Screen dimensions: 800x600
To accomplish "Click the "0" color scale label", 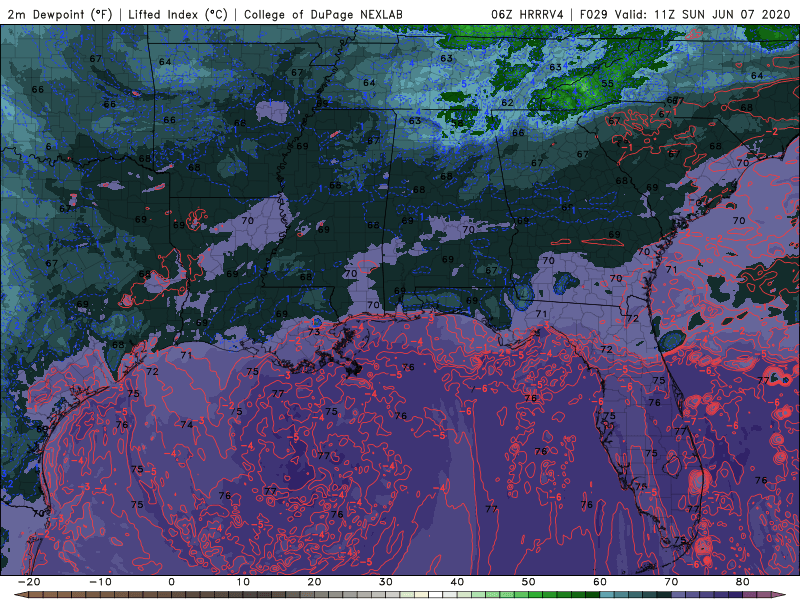I will click(171, 582).
